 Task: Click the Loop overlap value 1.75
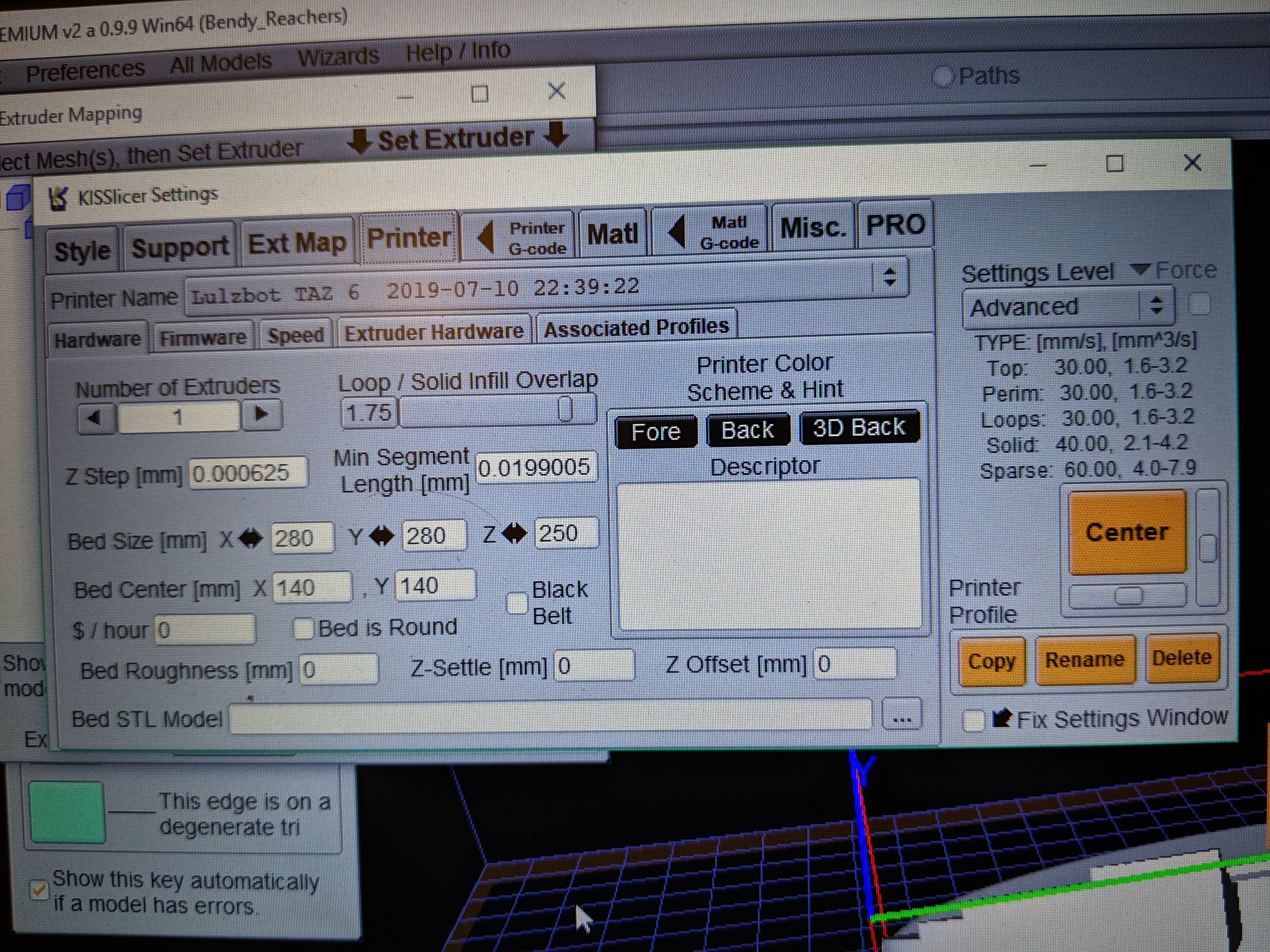pos(369,413)
